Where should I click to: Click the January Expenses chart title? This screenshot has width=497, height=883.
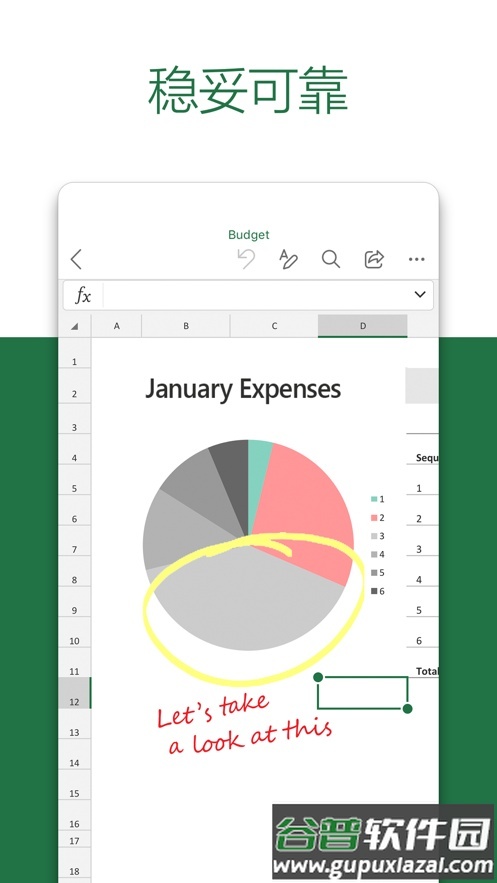[243, 389]
